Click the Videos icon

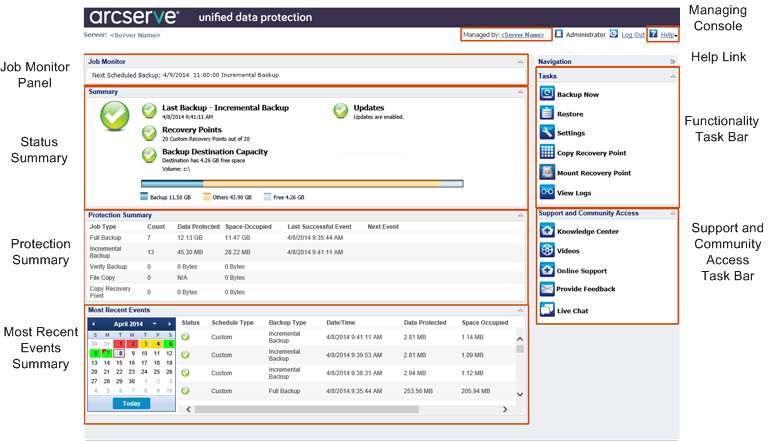click(547, 251)
